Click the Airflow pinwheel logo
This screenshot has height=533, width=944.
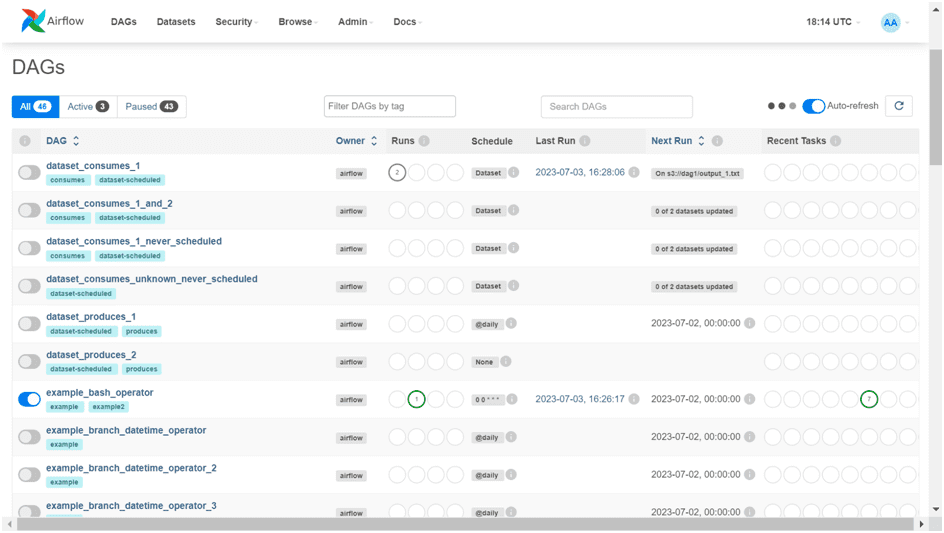click(x=33, y=21)
